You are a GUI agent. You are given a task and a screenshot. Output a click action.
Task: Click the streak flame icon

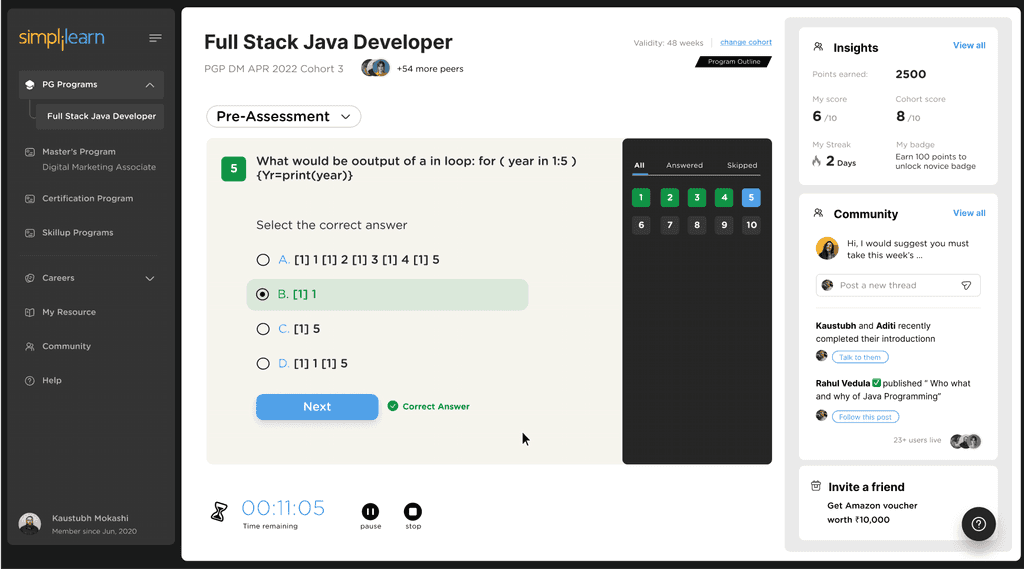816,161
